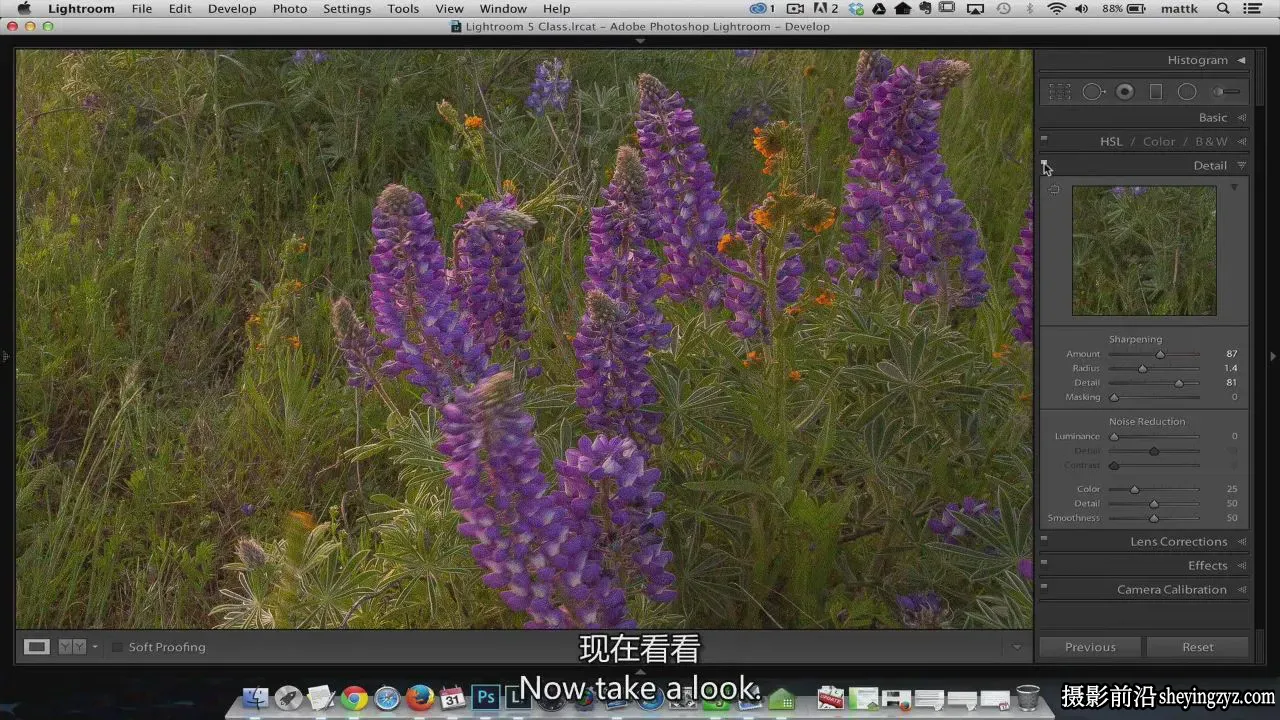Collapse the Histogram panel
The width and height of the screenshot is (1280, 720).
[1241, 60]
